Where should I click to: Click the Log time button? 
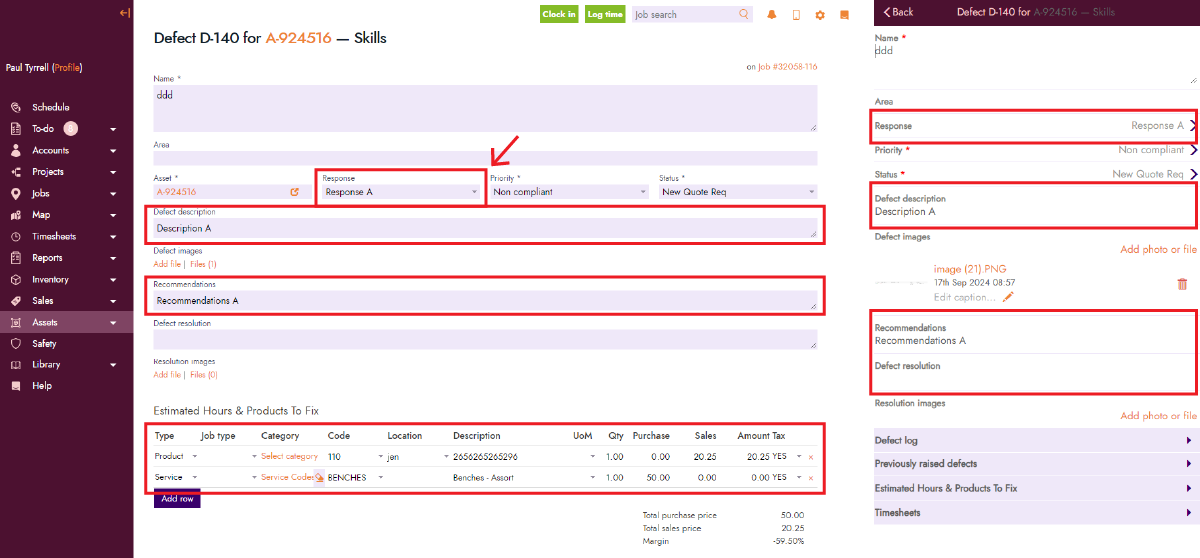[x=605, y=15]
